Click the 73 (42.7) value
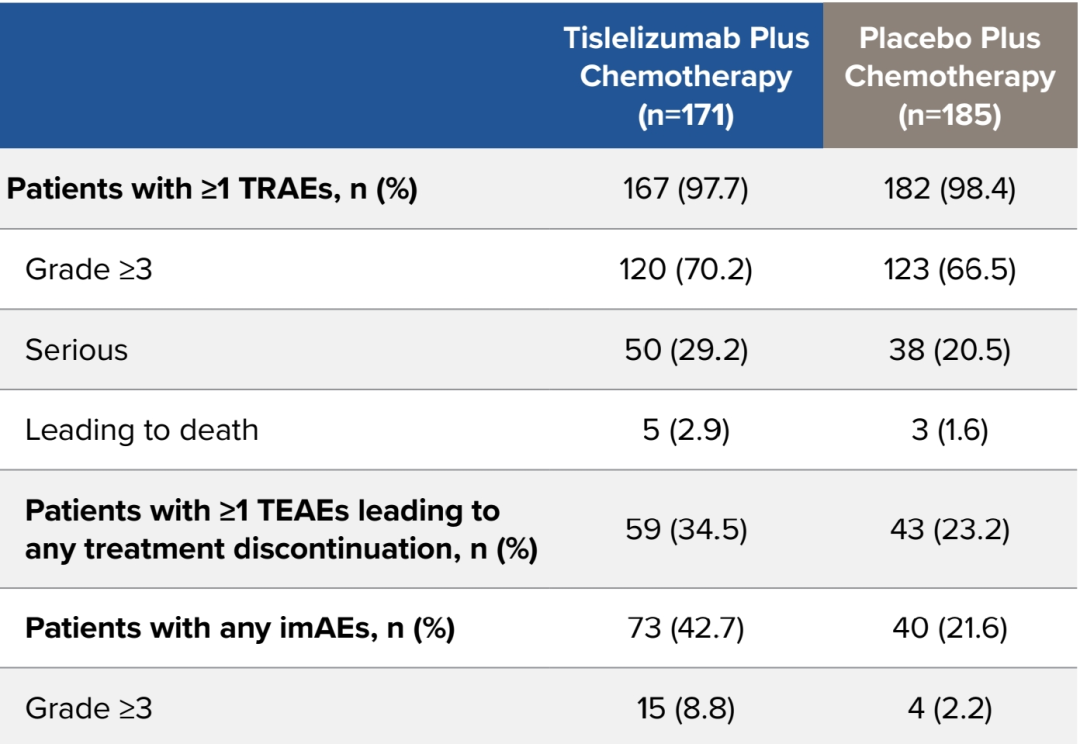The width and height of the screenshot is (1080, 744). click(686, 628)
